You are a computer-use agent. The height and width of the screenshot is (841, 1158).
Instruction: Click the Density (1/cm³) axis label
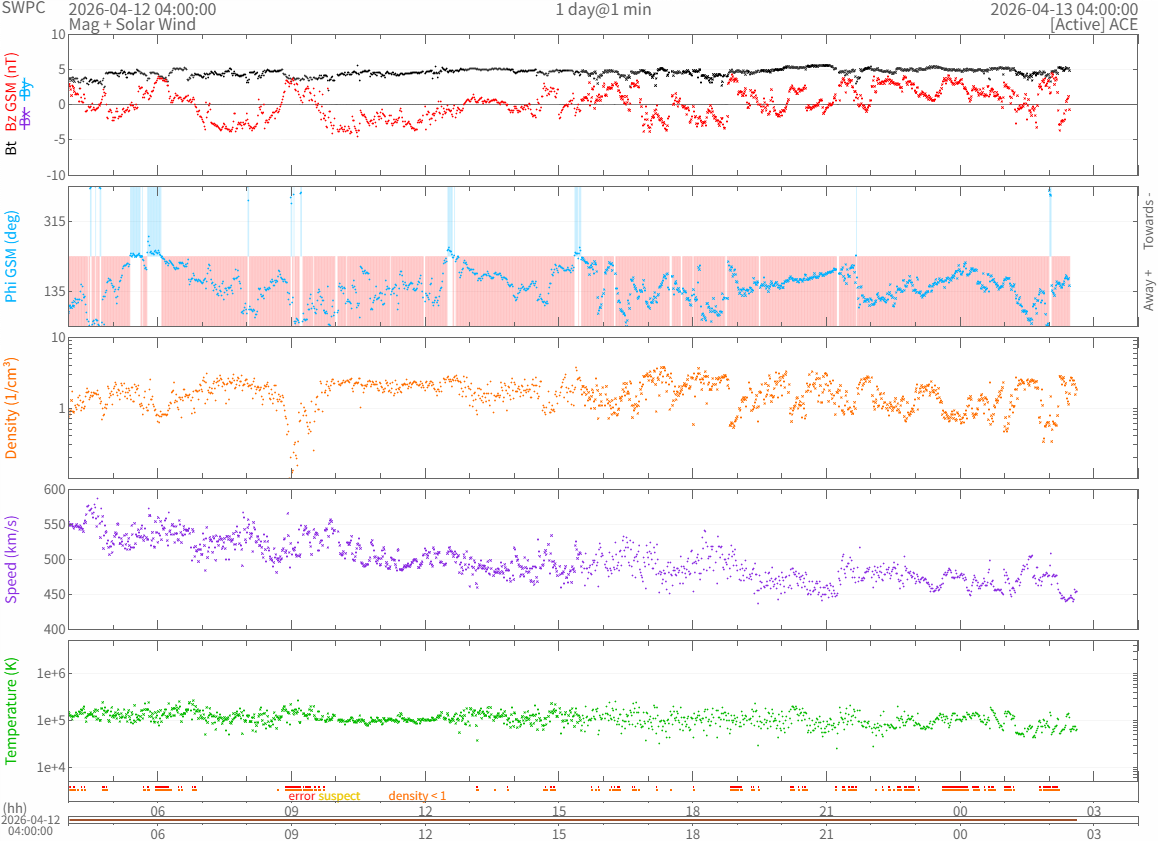[x=12, y=408]
